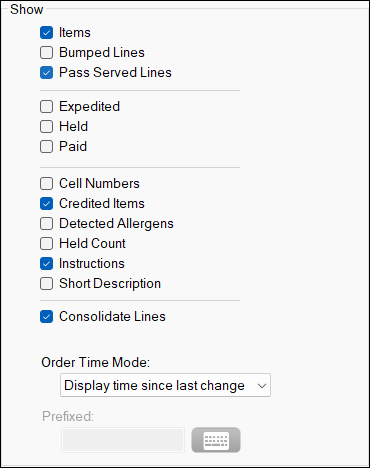Disable the Instructions checkbox

46,264
